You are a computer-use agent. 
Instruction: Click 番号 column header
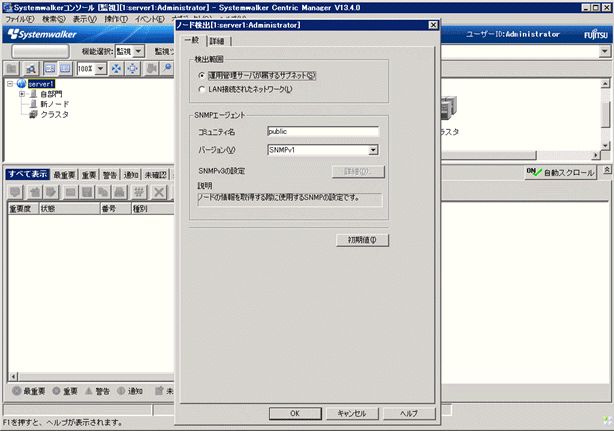(x=116, y=209)
